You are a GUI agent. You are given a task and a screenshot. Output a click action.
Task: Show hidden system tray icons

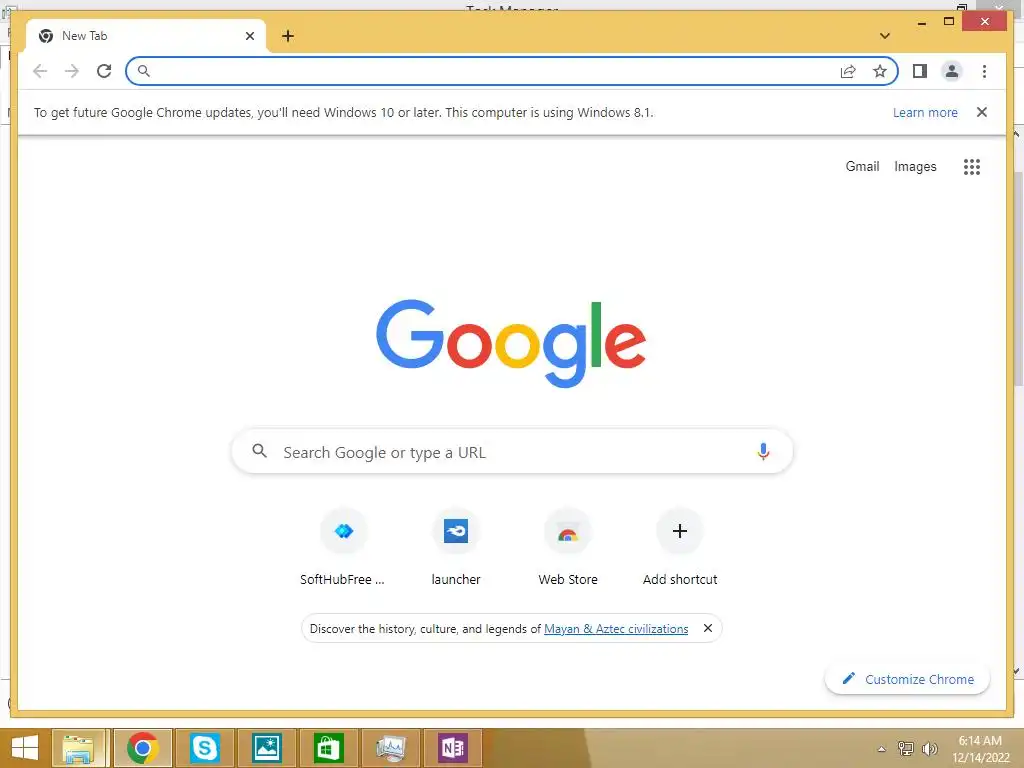882,749
